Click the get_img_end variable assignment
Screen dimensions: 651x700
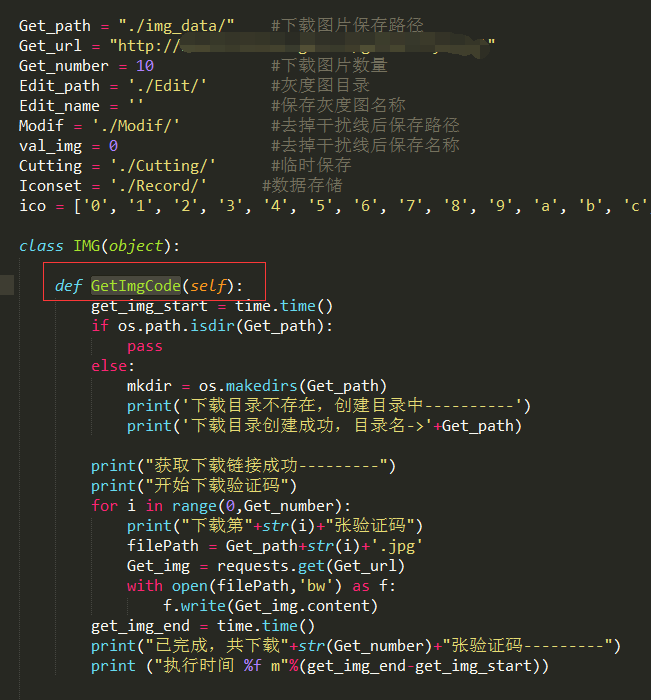(x=203, y=626)
